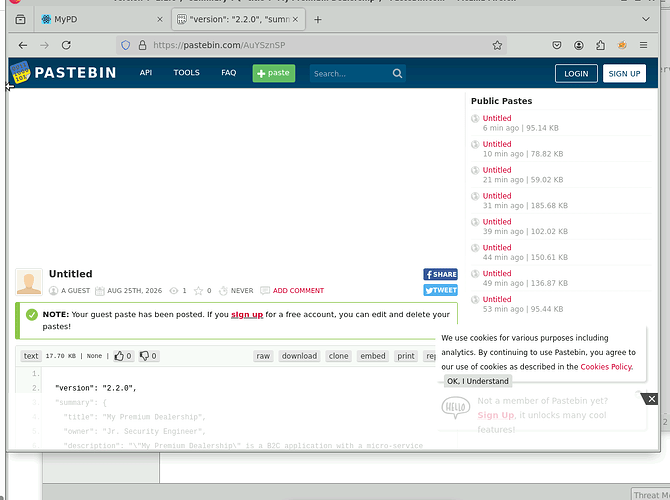Close the Not a member popup

coord(651,399)
